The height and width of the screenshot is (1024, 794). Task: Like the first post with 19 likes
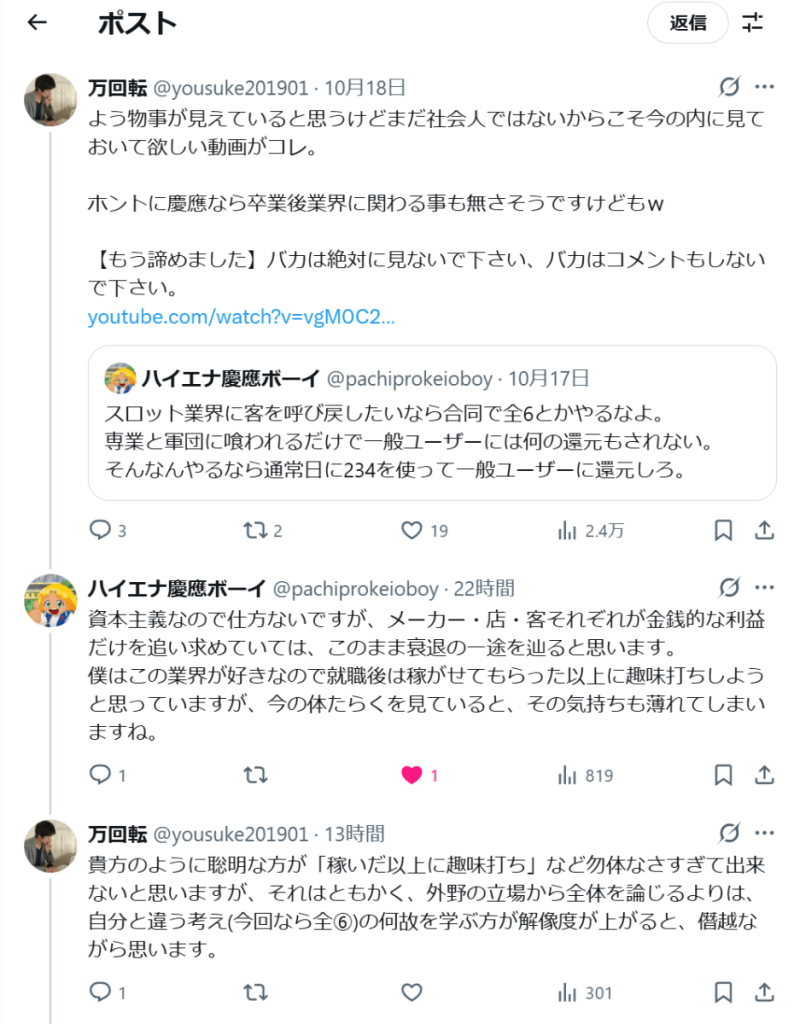412,530
